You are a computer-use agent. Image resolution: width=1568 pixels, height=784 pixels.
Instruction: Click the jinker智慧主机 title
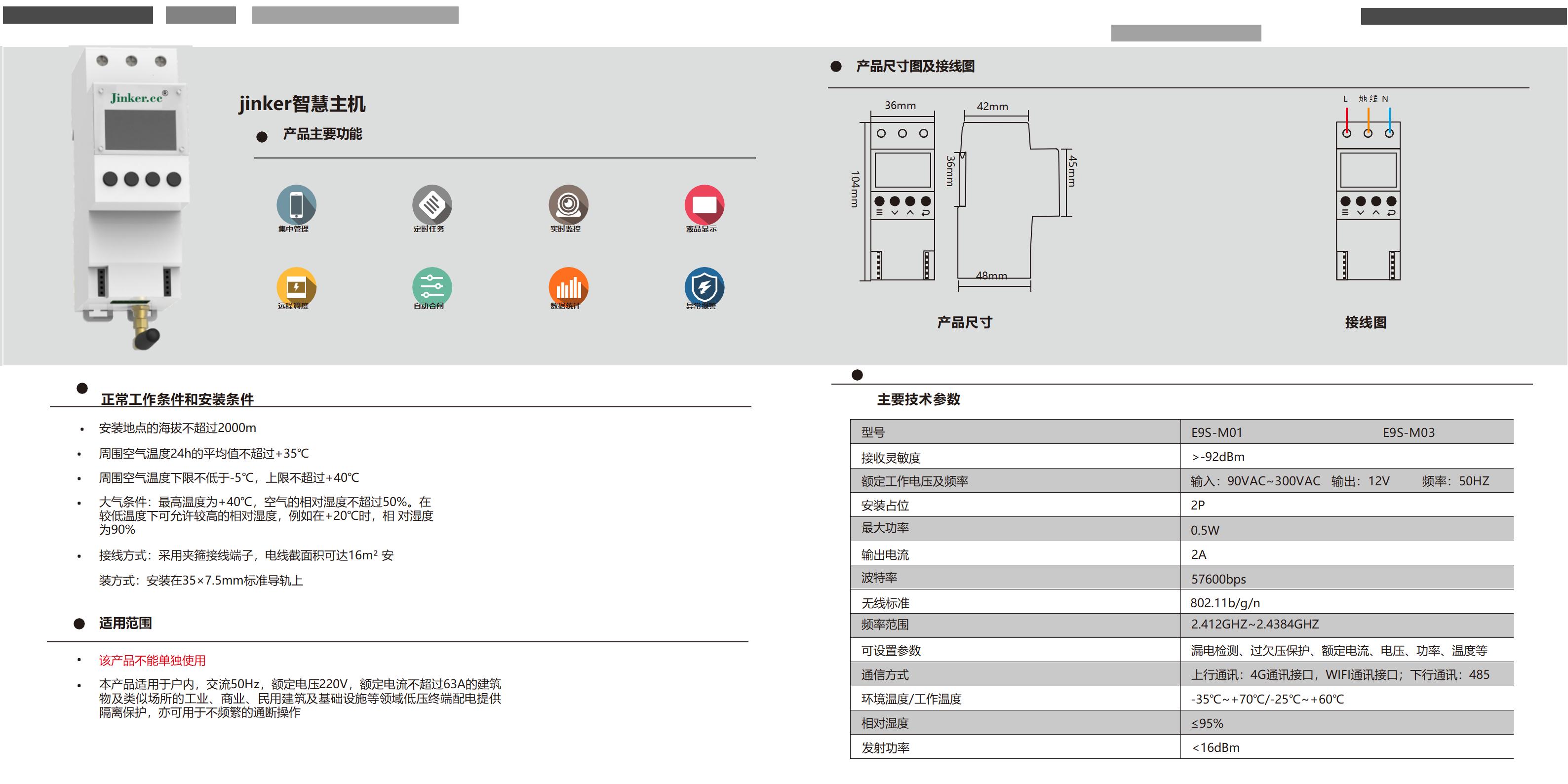point(302,104)
